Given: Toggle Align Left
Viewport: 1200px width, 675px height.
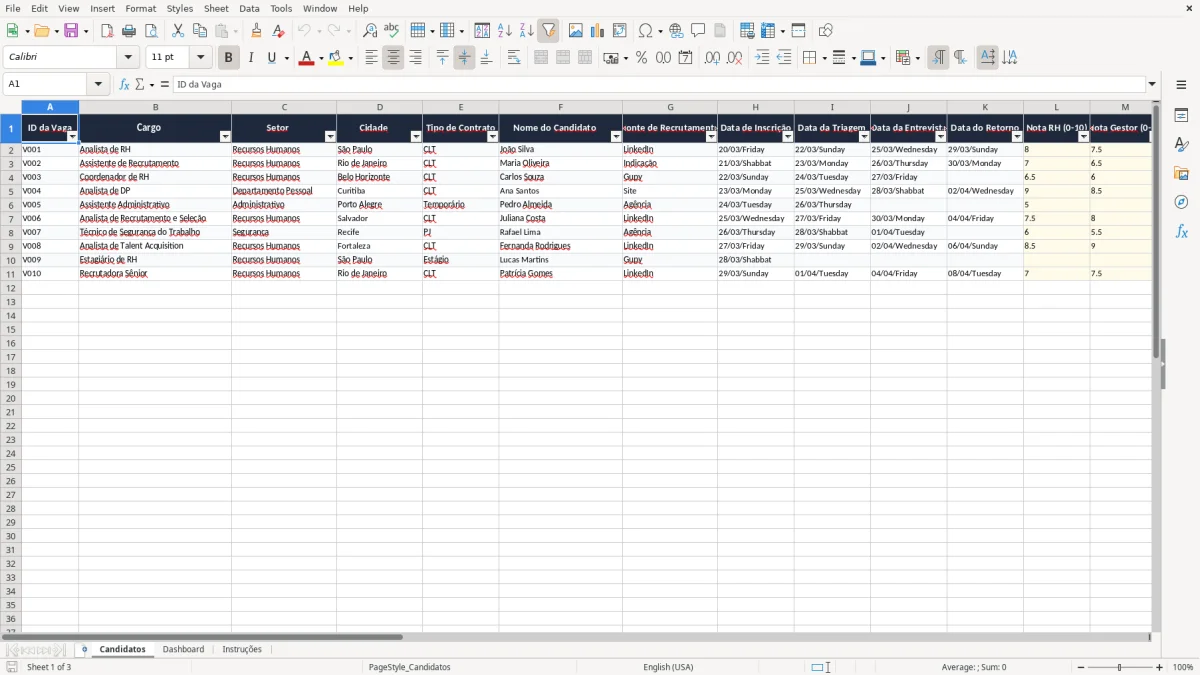Looking at the screenshot, I should coord(371,58).
